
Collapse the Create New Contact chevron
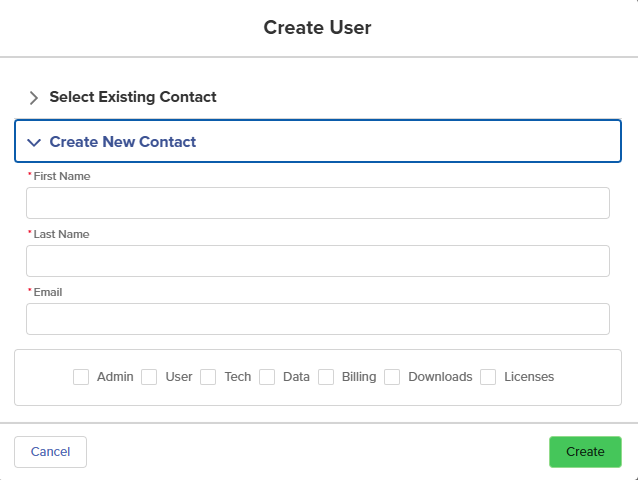pyautogui.click(x=34, y=142)
